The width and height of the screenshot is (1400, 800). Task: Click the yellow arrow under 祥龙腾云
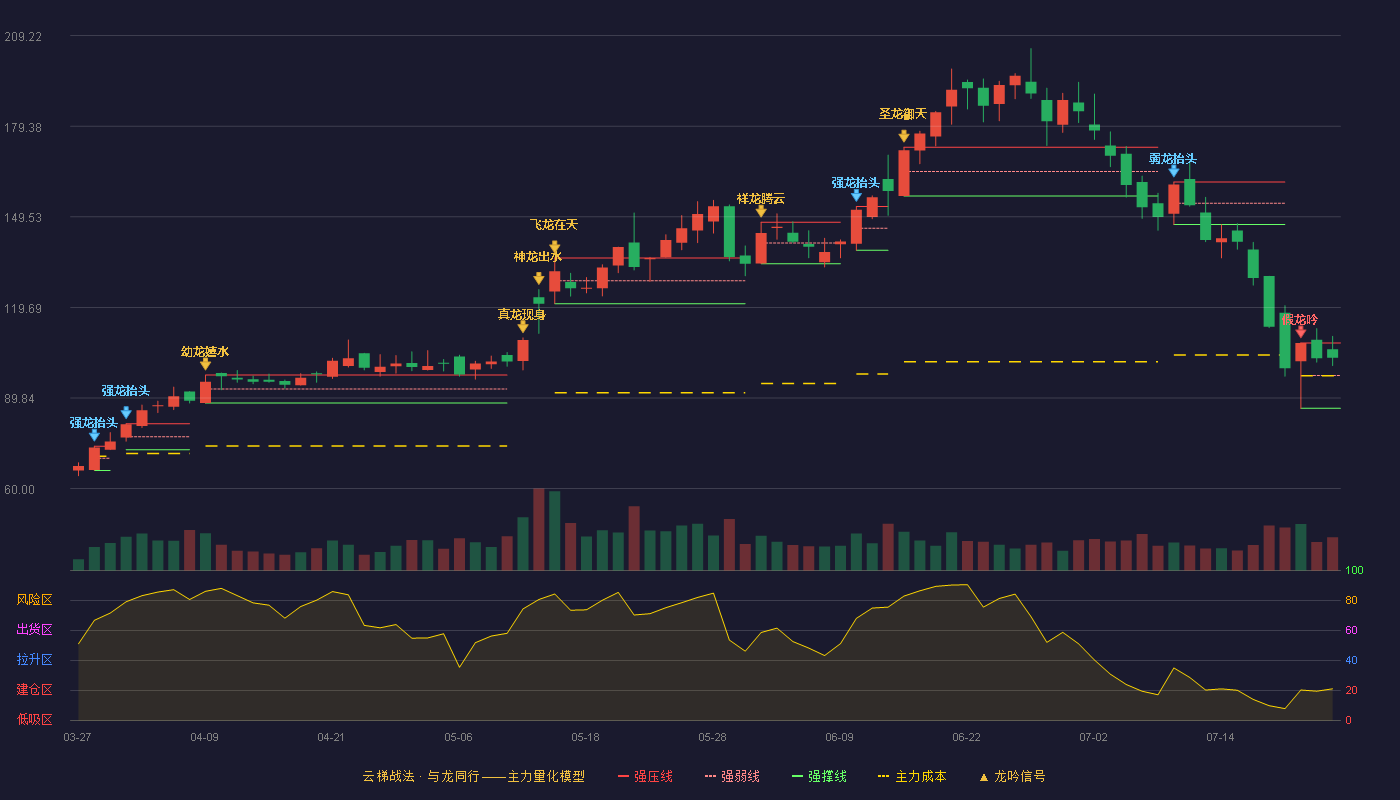[761, 211]
